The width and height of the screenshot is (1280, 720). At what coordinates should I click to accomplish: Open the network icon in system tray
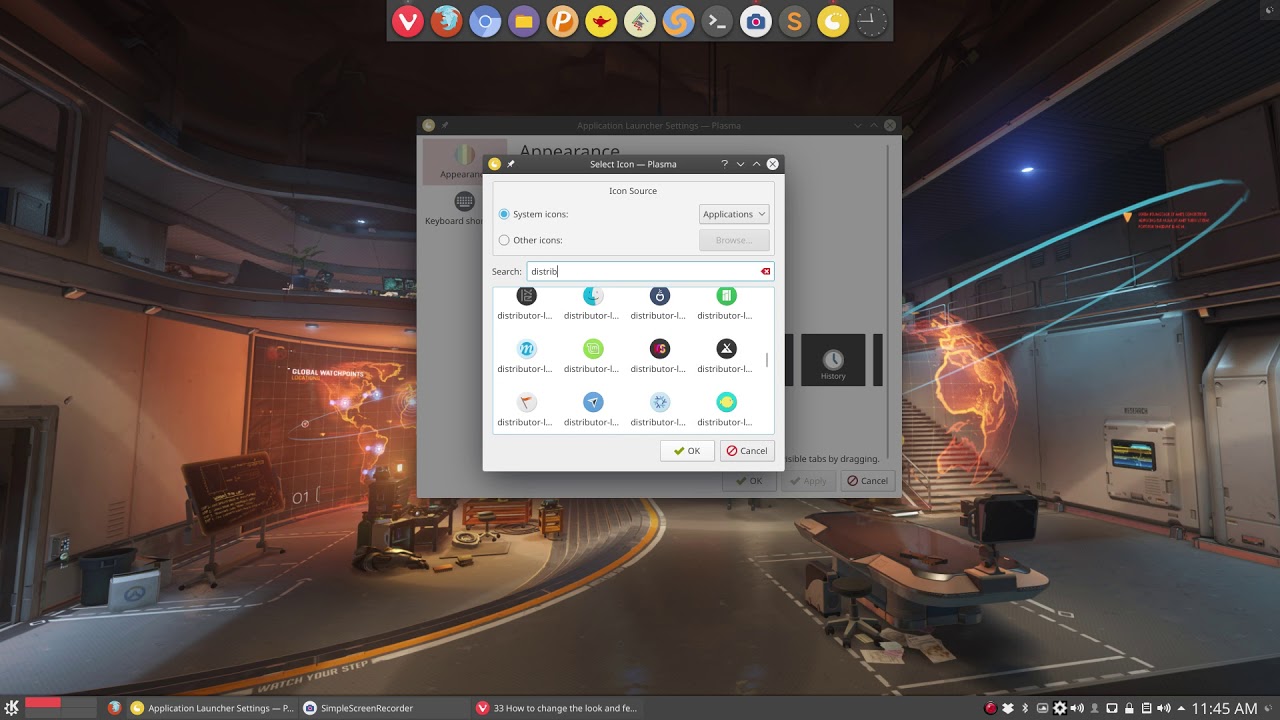(x=1111, y=708)
